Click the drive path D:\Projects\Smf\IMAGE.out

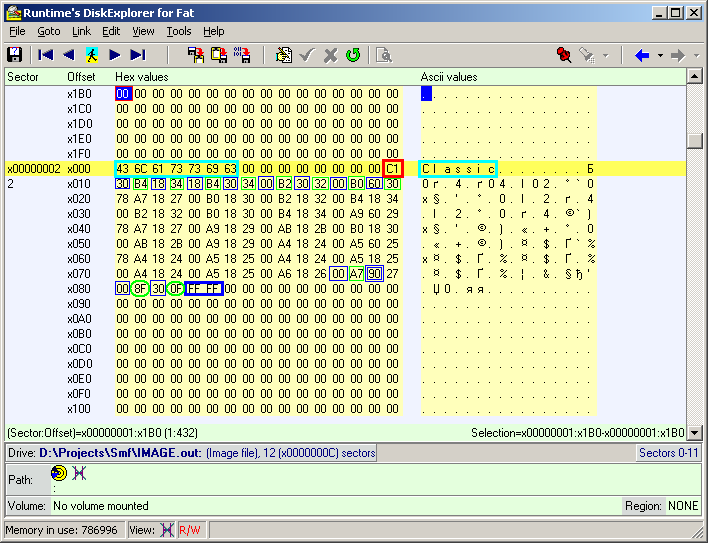120,453
